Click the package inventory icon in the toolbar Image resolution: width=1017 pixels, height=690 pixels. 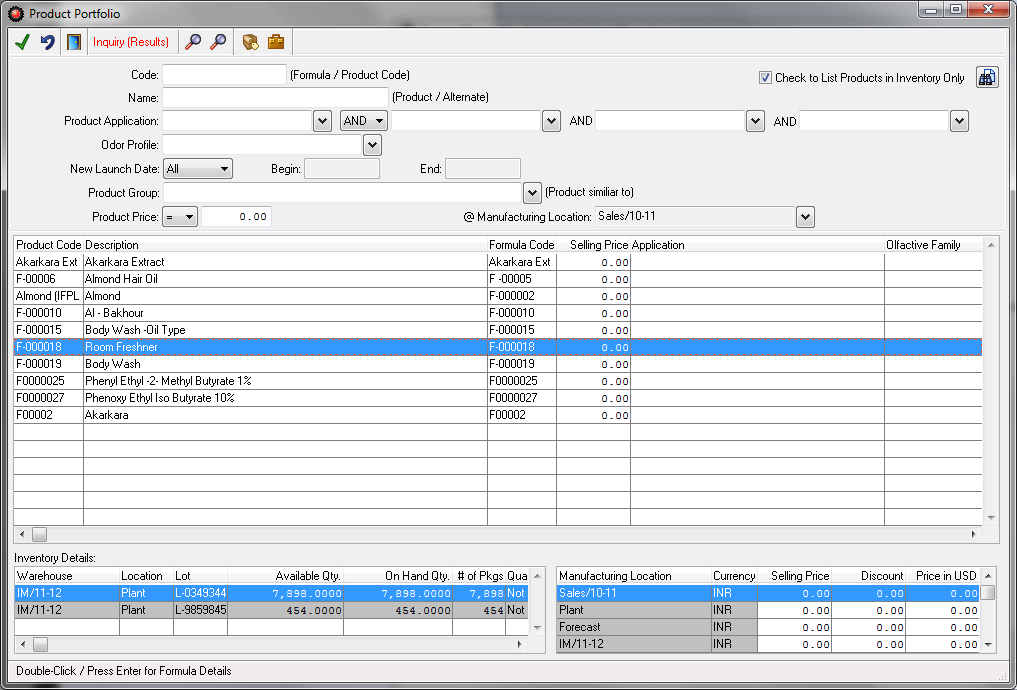point(250,42)
